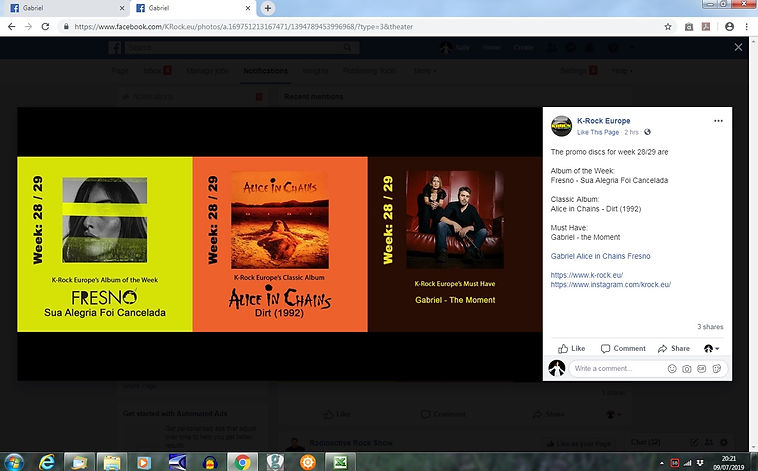Screen dimensions: 758x471
Task: Click the network signal tray icon
Action: coord(687,463)
